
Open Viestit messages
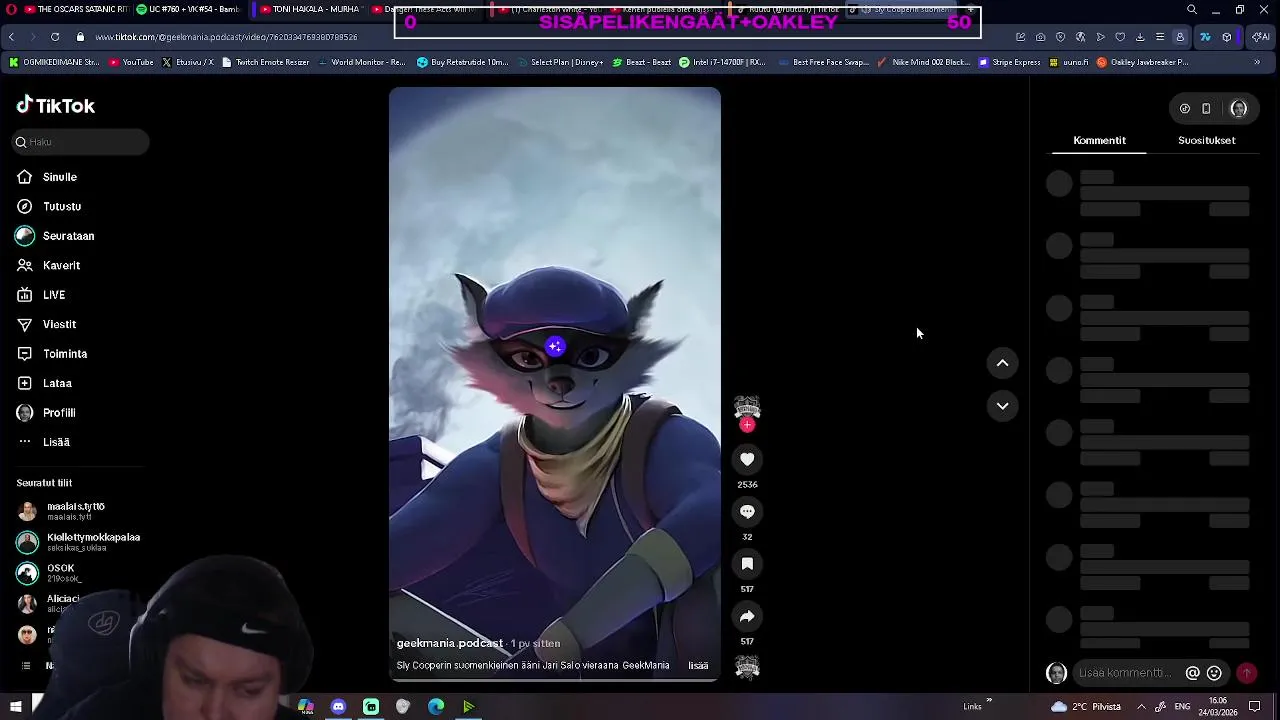pyautogui.click(x=46, y=324)
